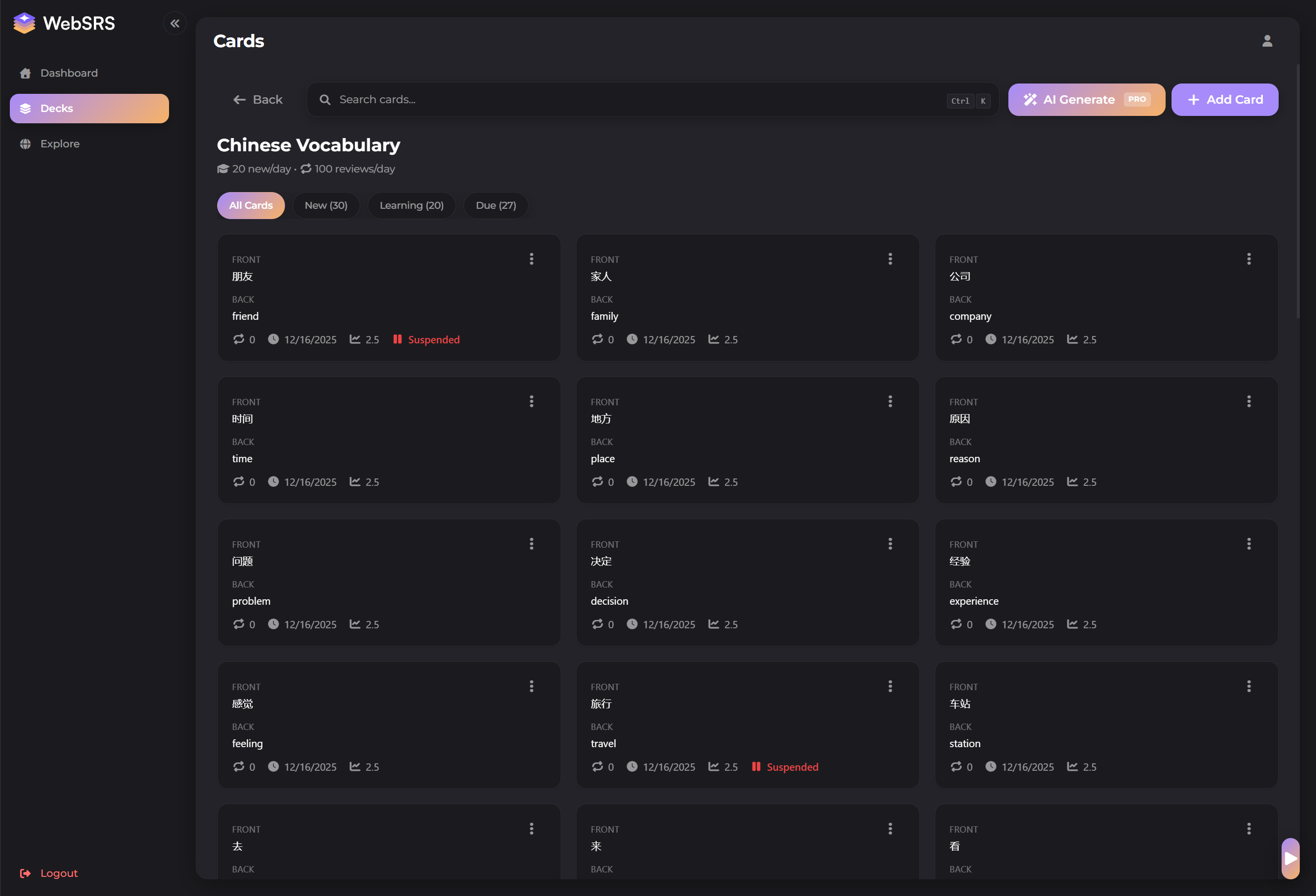1316x896 pixels.
Task: Open options menu for 经验 experience card
Action: (x=1249, y=544)
